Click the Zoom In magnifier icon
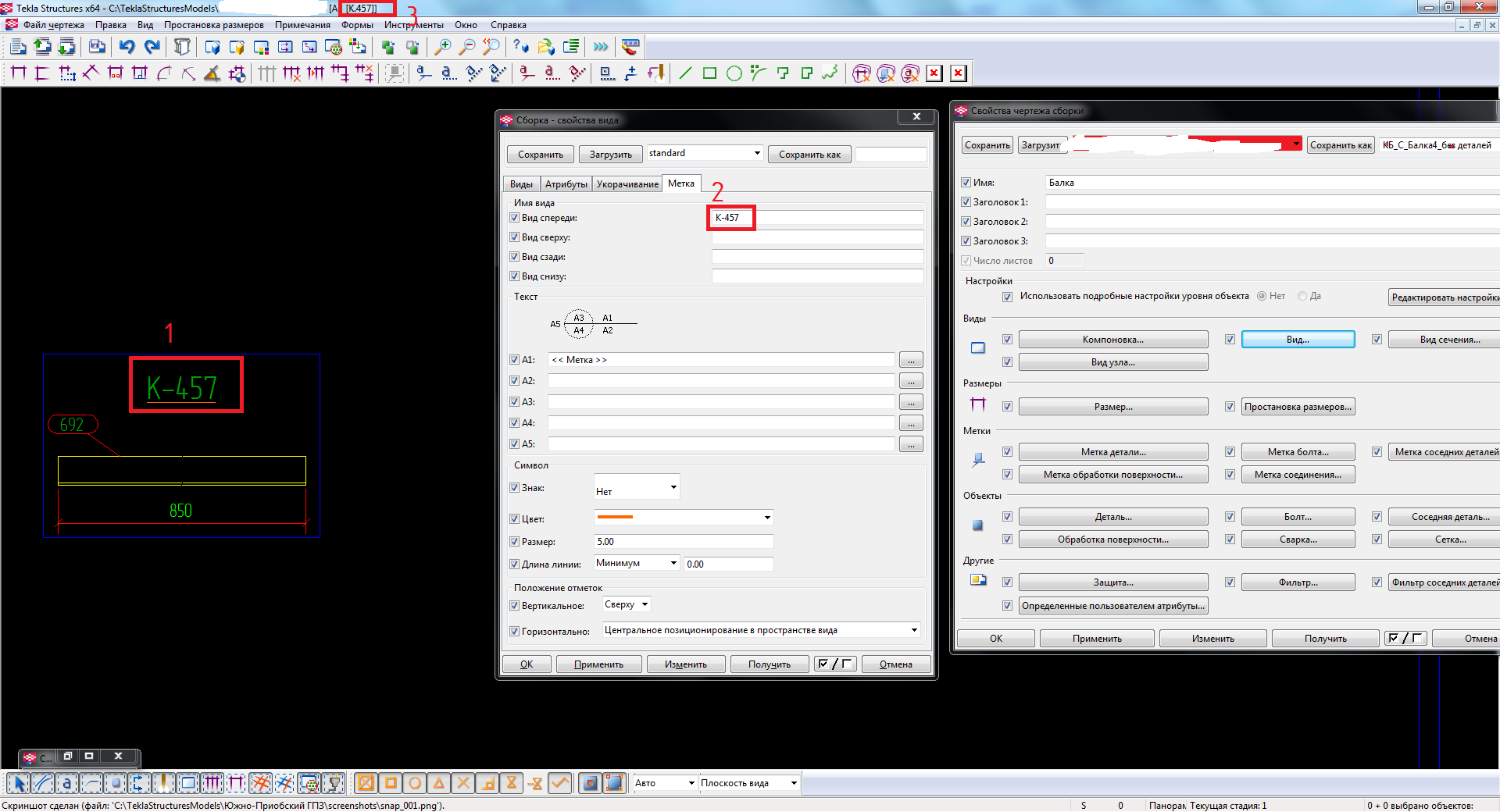The height and width of the screenshot is (812, 1500). [x=442, y=47]
